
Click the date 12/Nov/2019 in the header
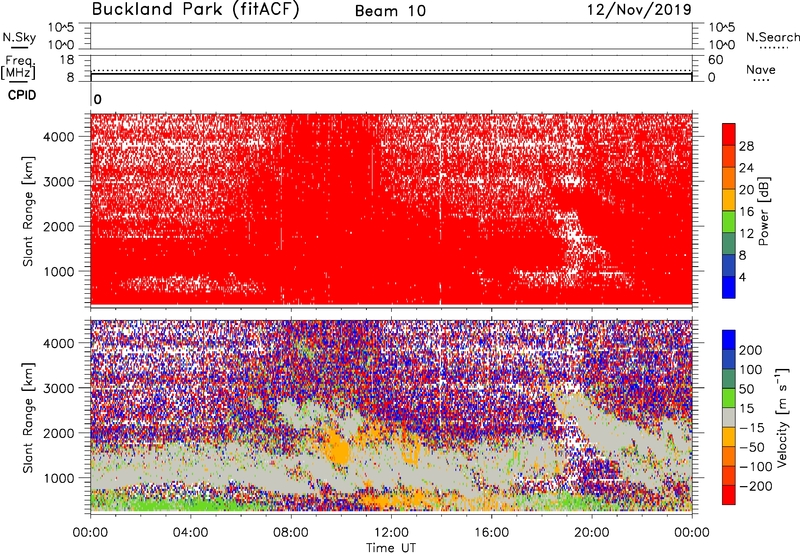click(639, 9)
